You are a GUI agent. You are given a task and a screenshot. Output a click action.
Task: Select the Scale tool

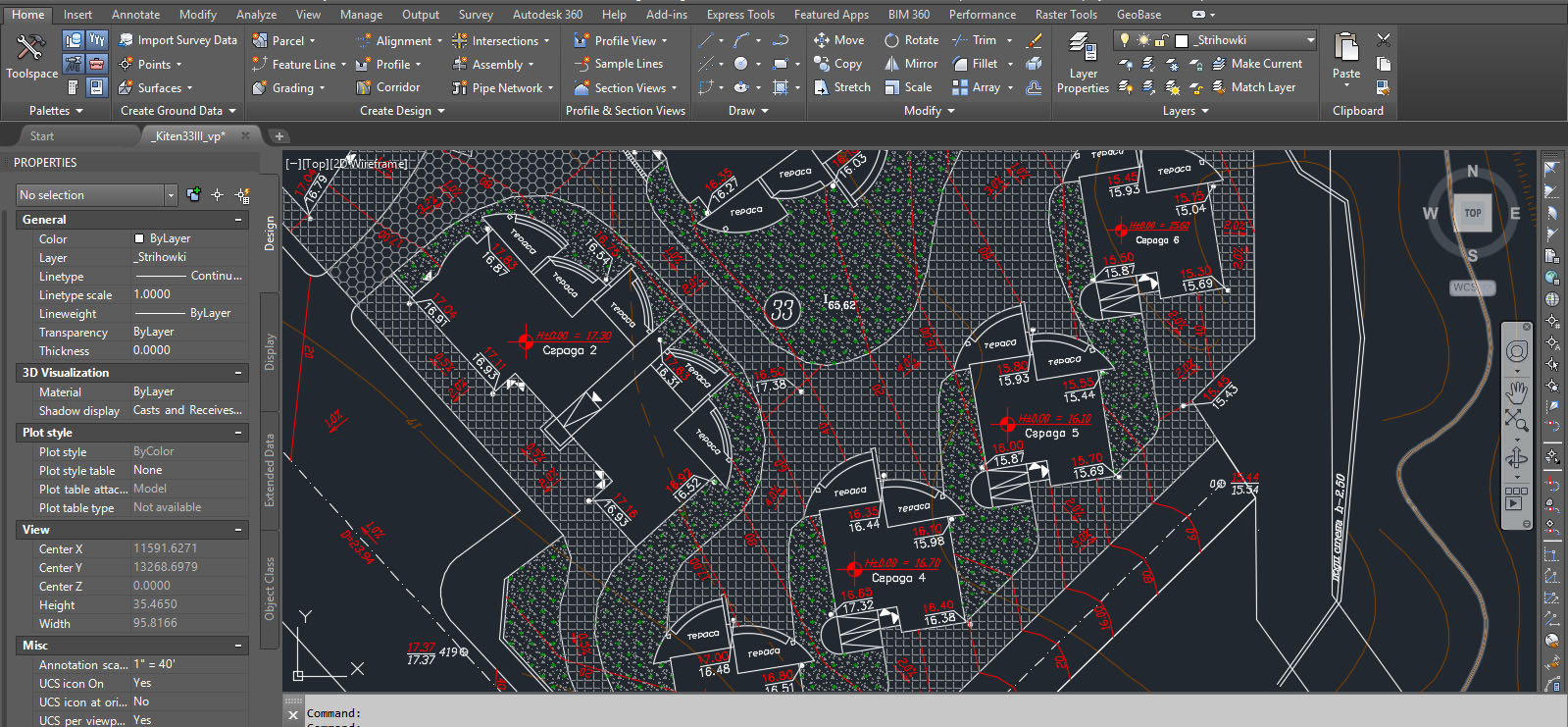[908, 87]
